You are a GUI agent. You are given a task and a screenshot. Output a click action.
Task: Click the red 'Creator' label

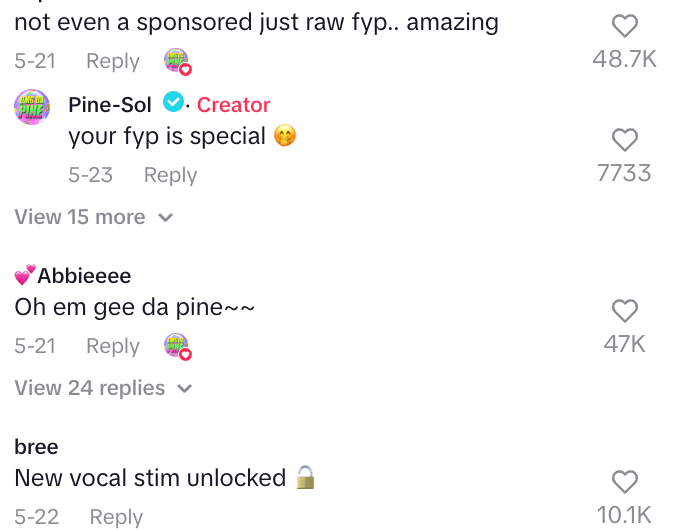point(234,104)
